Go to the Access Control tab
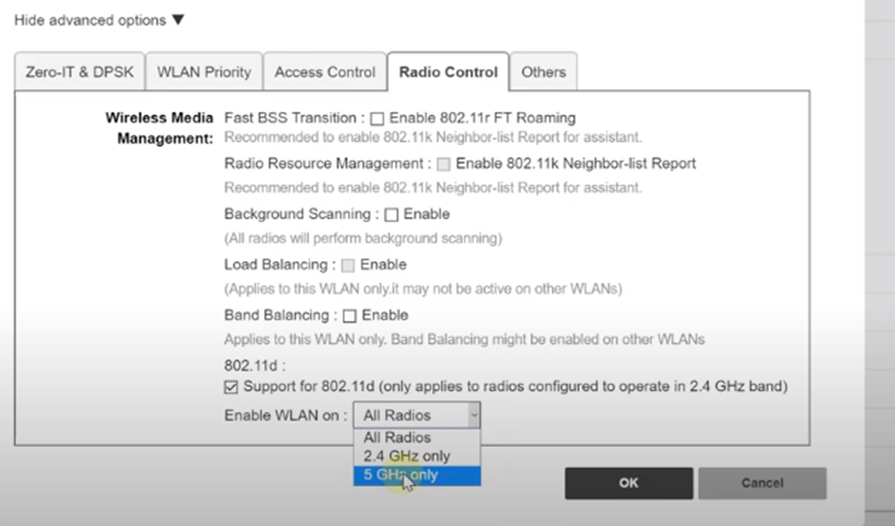The height and width of the screenshot is (526, 895). click(x=325, y=72)
